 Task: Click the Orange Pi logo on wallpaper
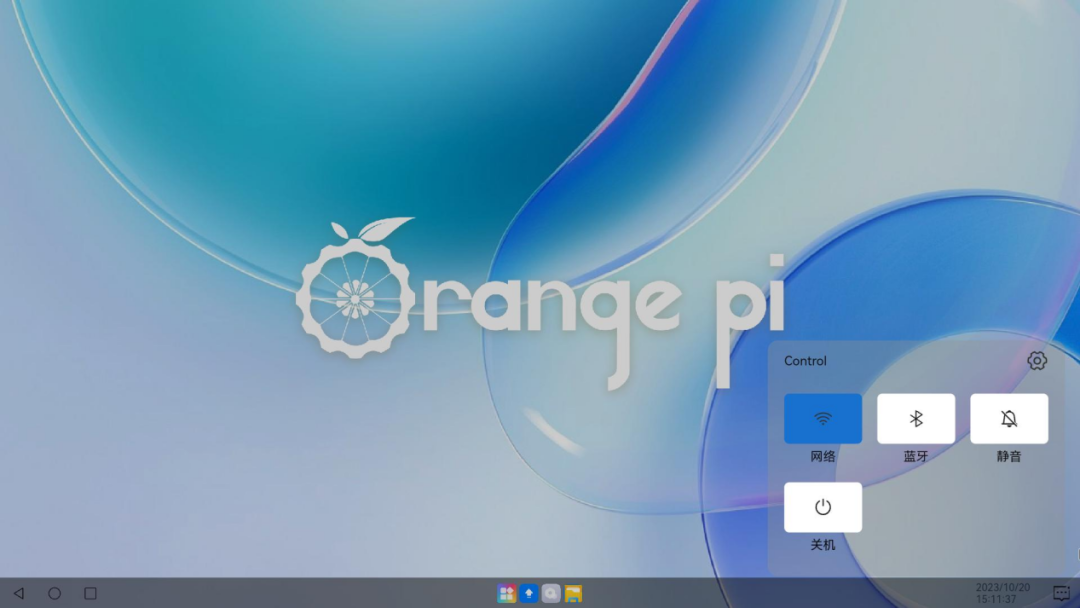pos(541,303)
